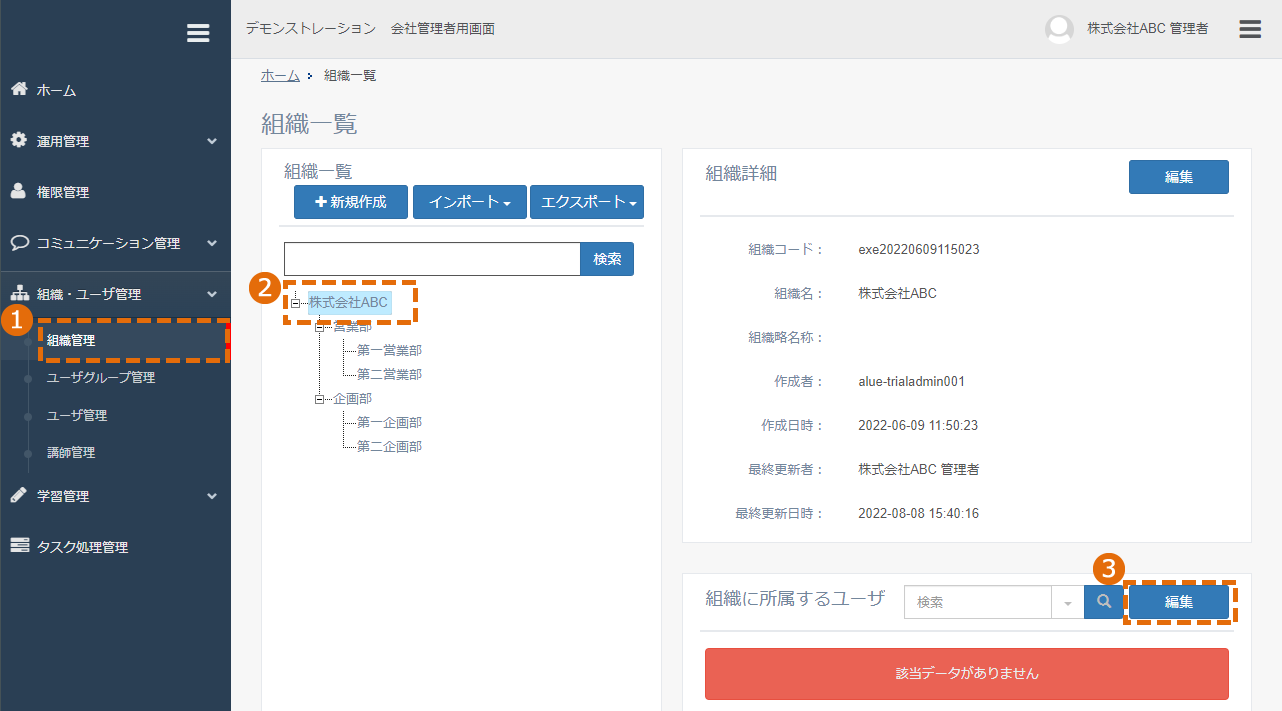This screenshot has height=711, width=1282.
Task: Select 第一営業部 in organization tree
Action: click(389, 350)
